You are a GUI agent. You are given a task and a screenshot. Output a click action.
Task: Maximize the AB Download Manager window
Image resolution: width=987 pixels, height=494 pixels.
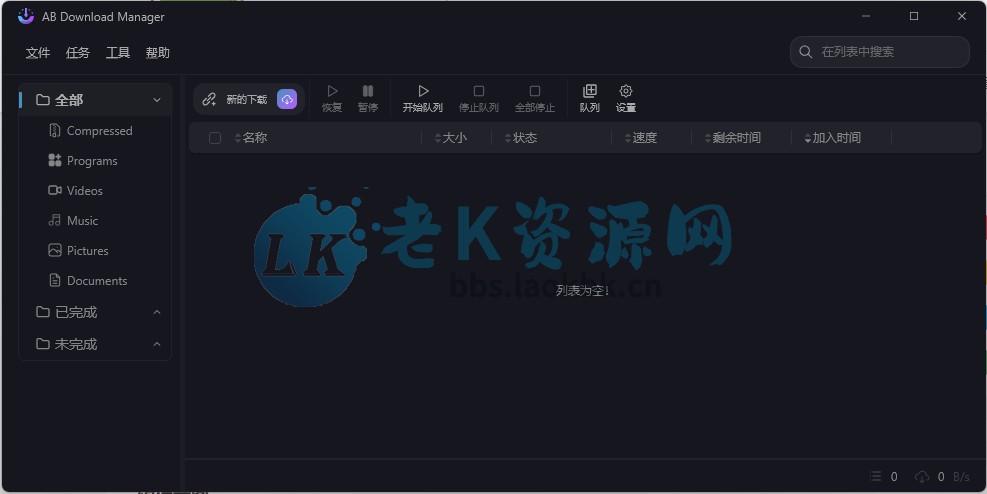[x=914, y=16]
